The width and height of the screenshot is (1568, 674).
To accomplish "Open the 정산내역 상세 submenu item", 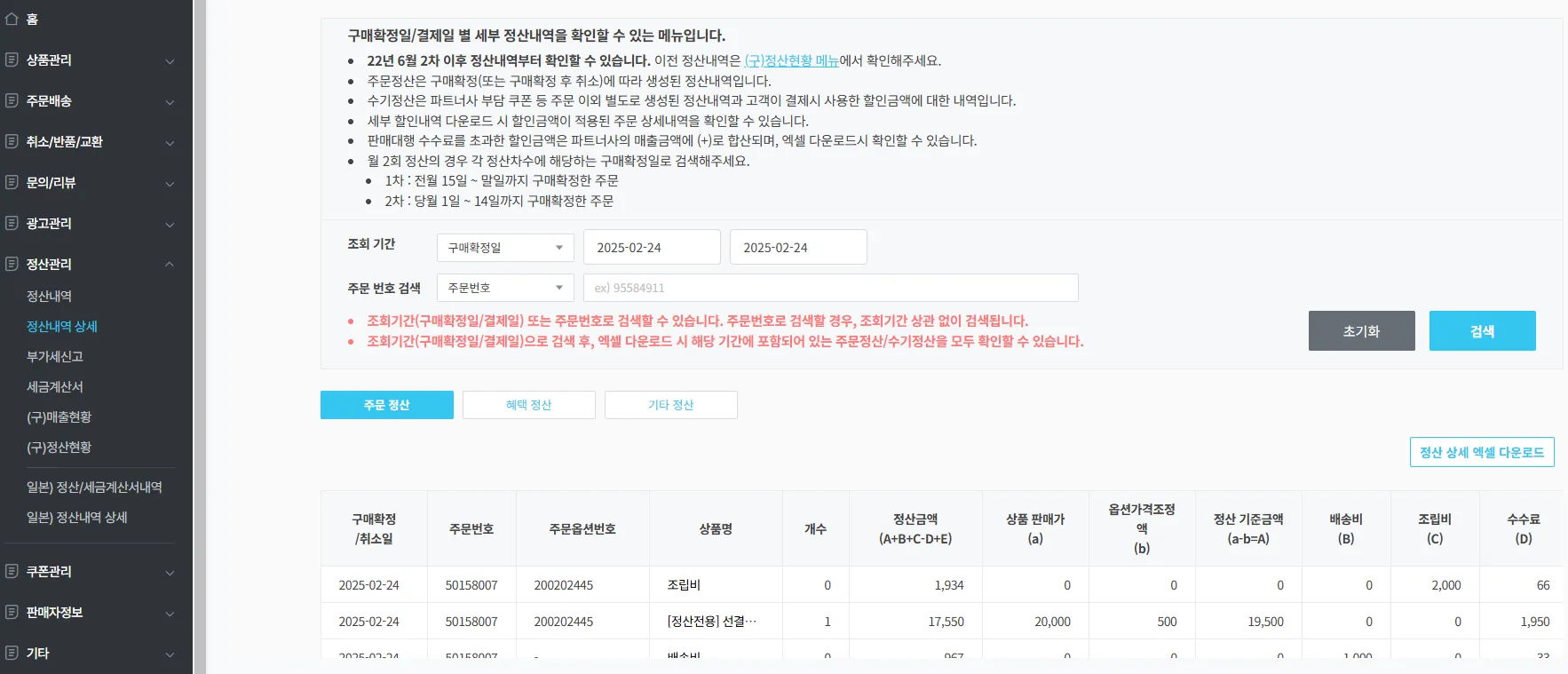I will coord(62,326).
